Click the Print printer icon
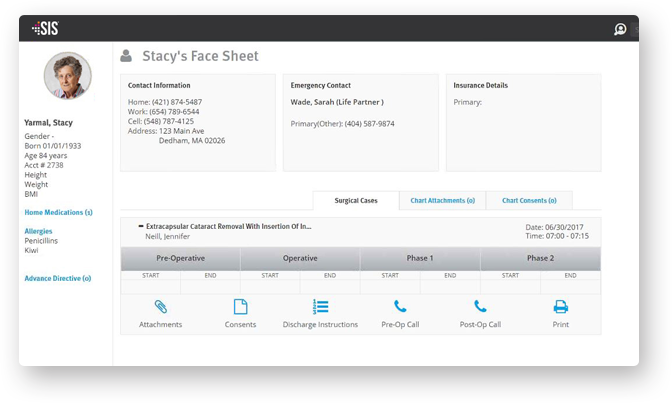 (x=561, y=307)
